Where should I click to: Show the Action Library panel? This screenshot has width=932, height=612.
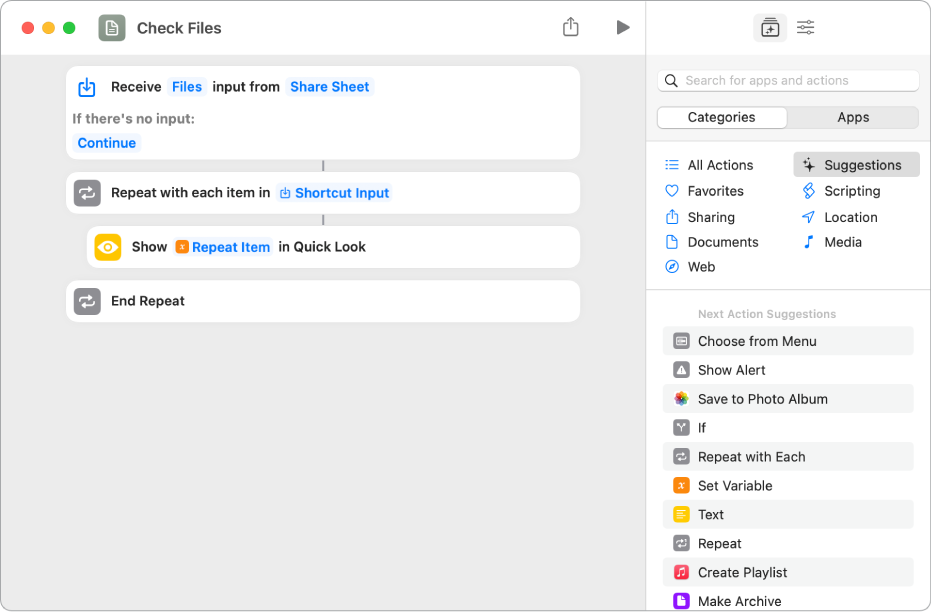tap(769, 27)
